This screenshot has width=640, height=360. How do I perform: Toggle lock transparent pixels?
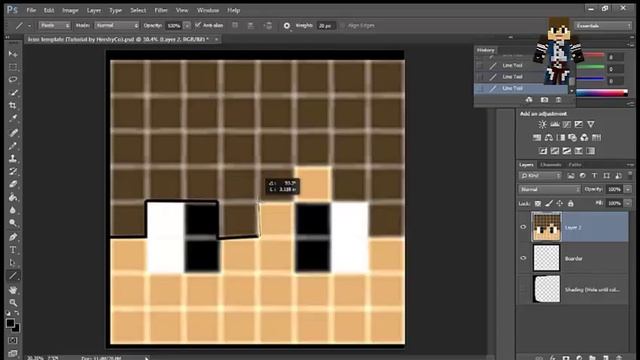(538, 203)
